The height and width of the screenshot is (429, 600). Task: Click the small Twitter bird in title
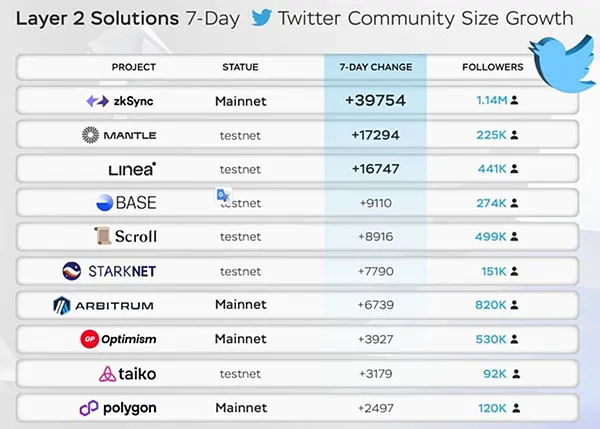click(x=262, y=18)
